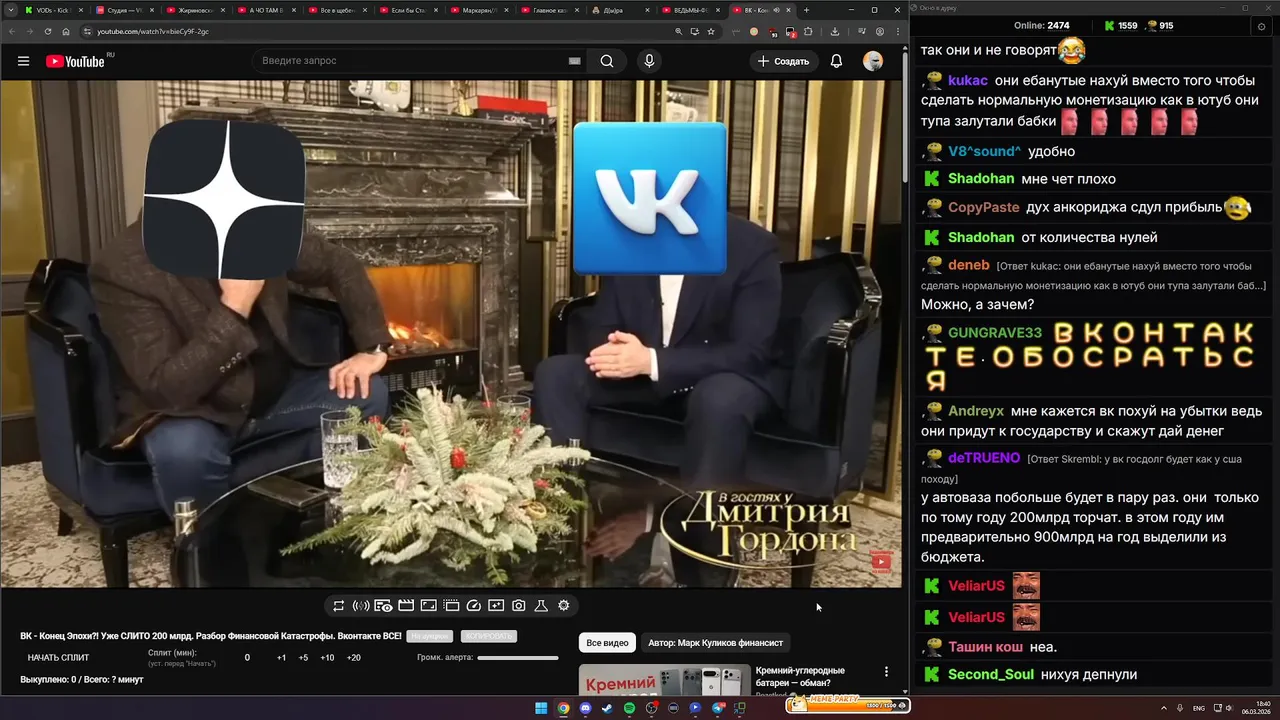Open the Windows Start button
The height and width of the screenshot is (720, 1280).
(541, 708)
